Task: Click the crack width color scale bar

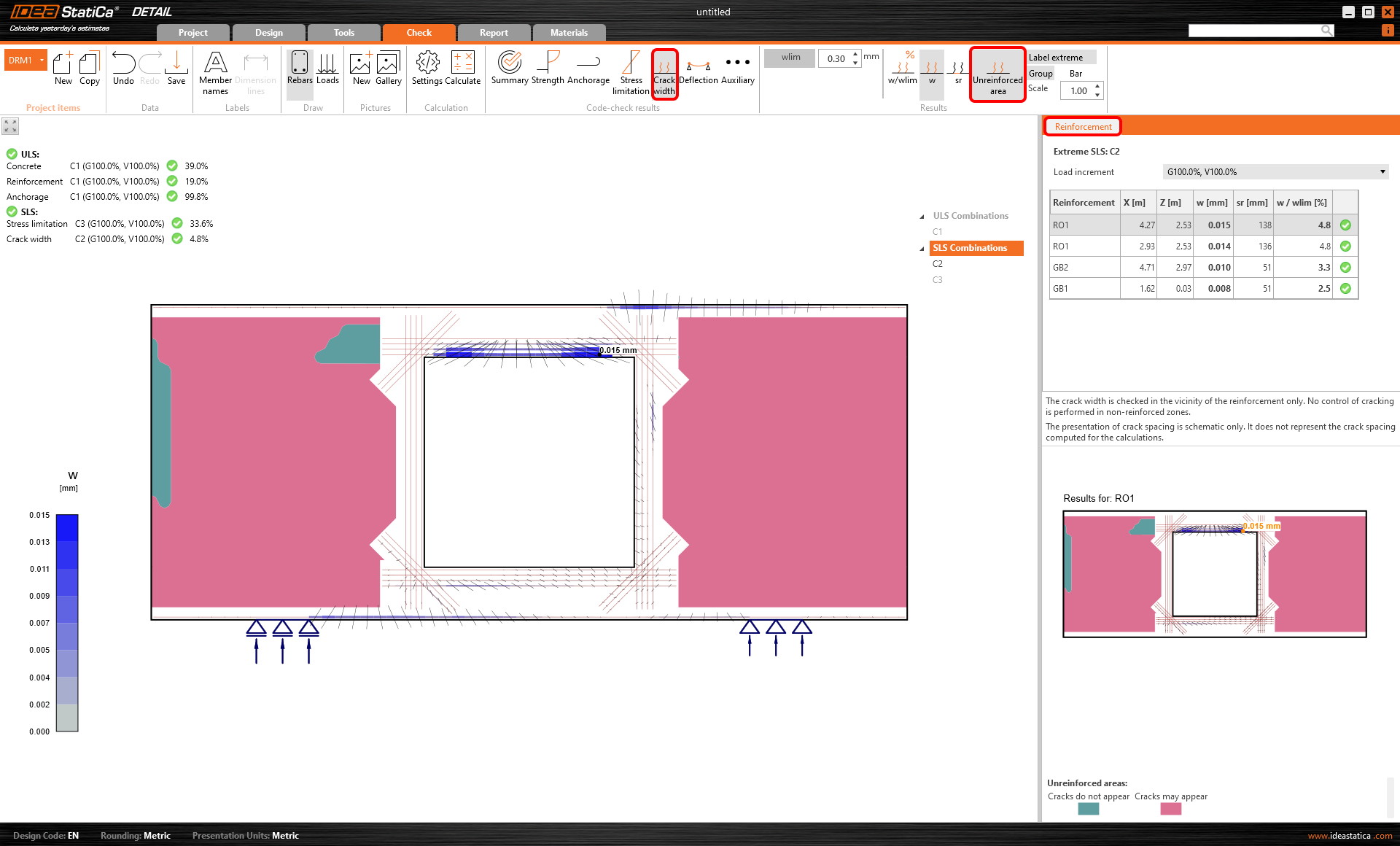Action: tap(67, 622)
